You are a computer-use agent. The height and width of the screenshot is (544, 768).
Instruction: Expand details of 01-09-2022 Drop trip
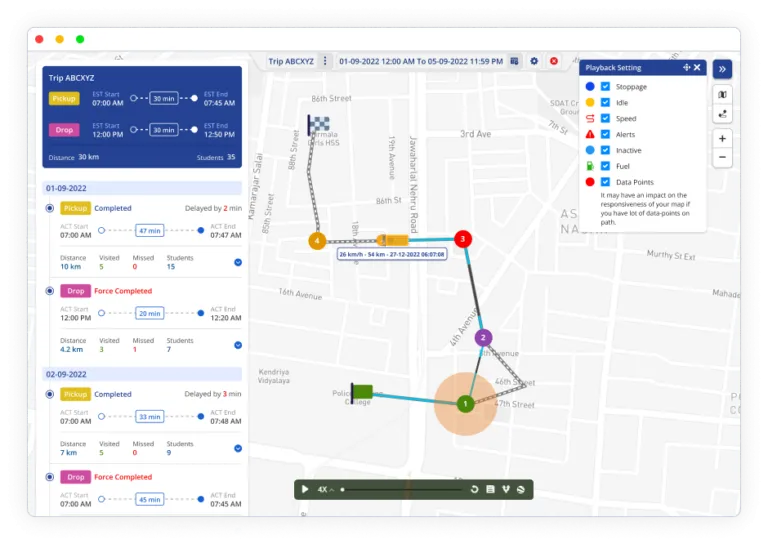[x=238, y=345]
